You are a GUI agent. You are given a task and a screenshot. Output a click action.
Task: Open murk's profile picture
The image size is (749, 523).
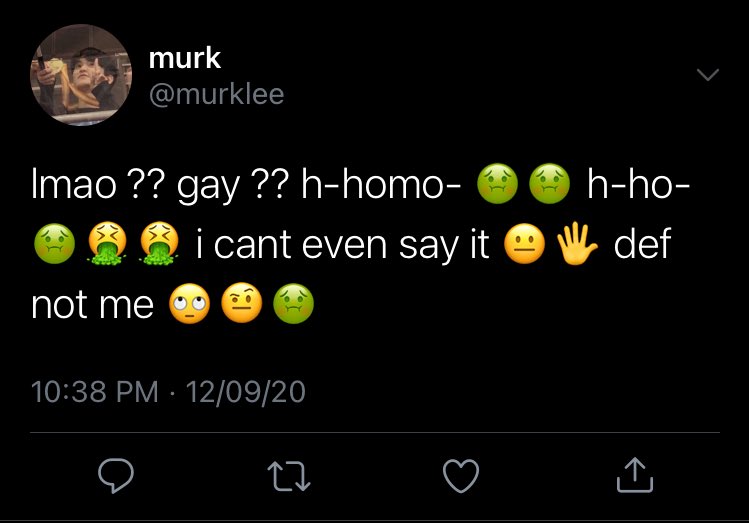coord(81,75)
